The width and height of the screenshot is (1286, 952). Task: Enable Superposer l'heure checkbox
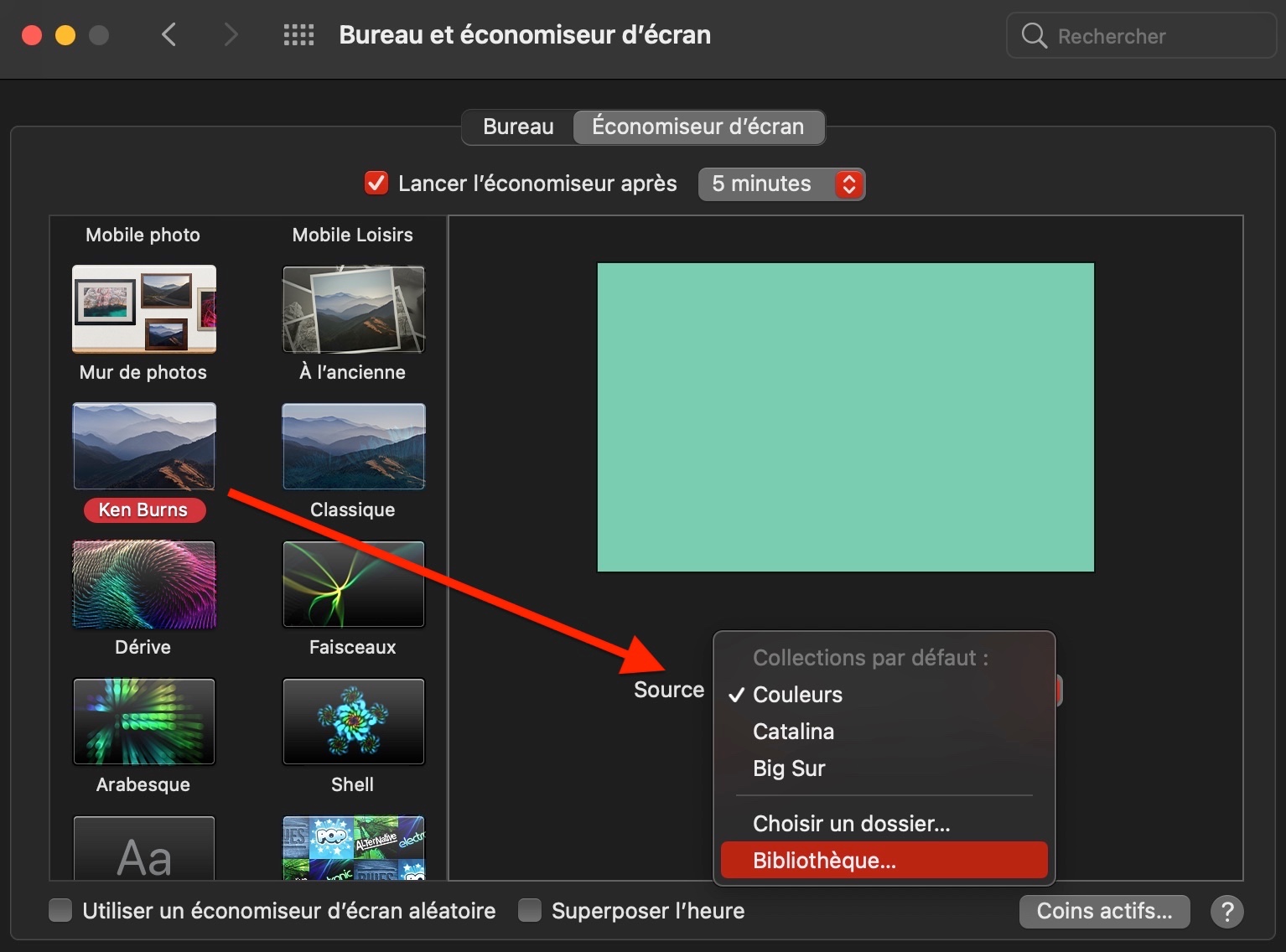[x=530, y=910]
